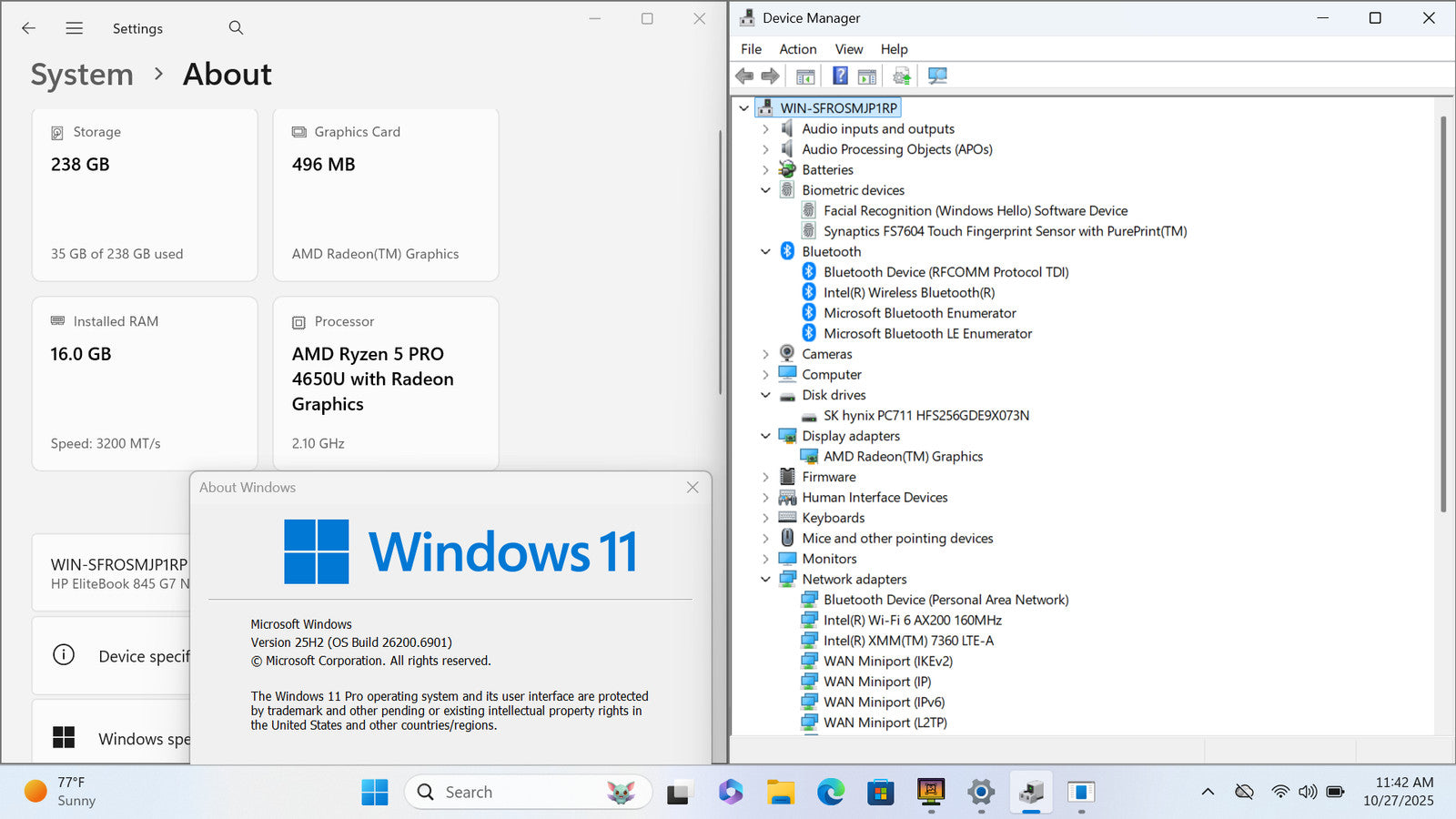Open File Explorer from the taskbar

tap(780, 793)
